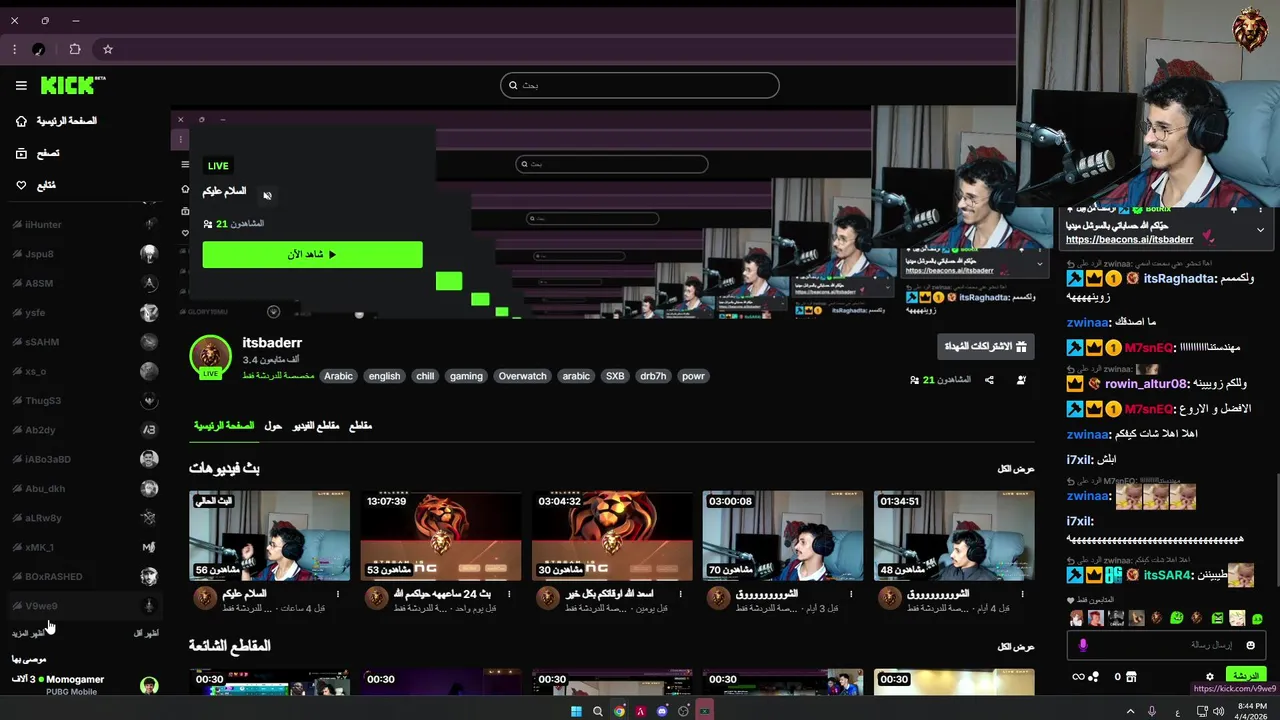This screenshot has width=1280, height=720.
Task: Share the channel via the share icon
Action: coord(989,380)
